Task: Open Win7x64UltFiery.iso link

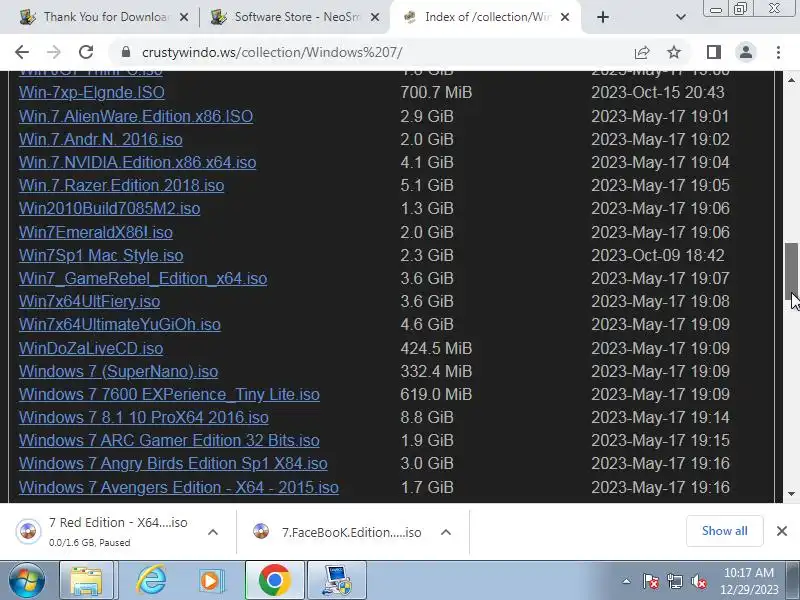Action: click(89, 301)
